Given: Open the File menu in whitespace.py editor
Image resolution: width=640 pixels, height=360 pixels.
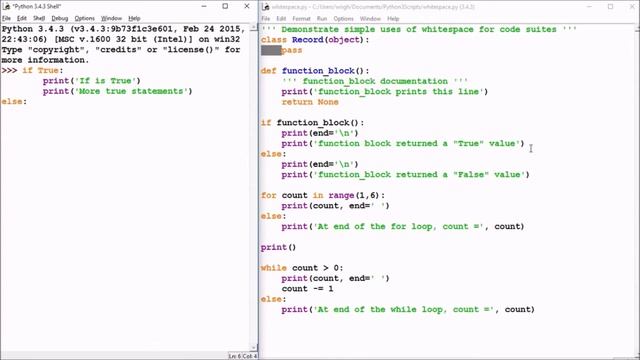Looking at the screenshot, I should click(x=266, y=19).
